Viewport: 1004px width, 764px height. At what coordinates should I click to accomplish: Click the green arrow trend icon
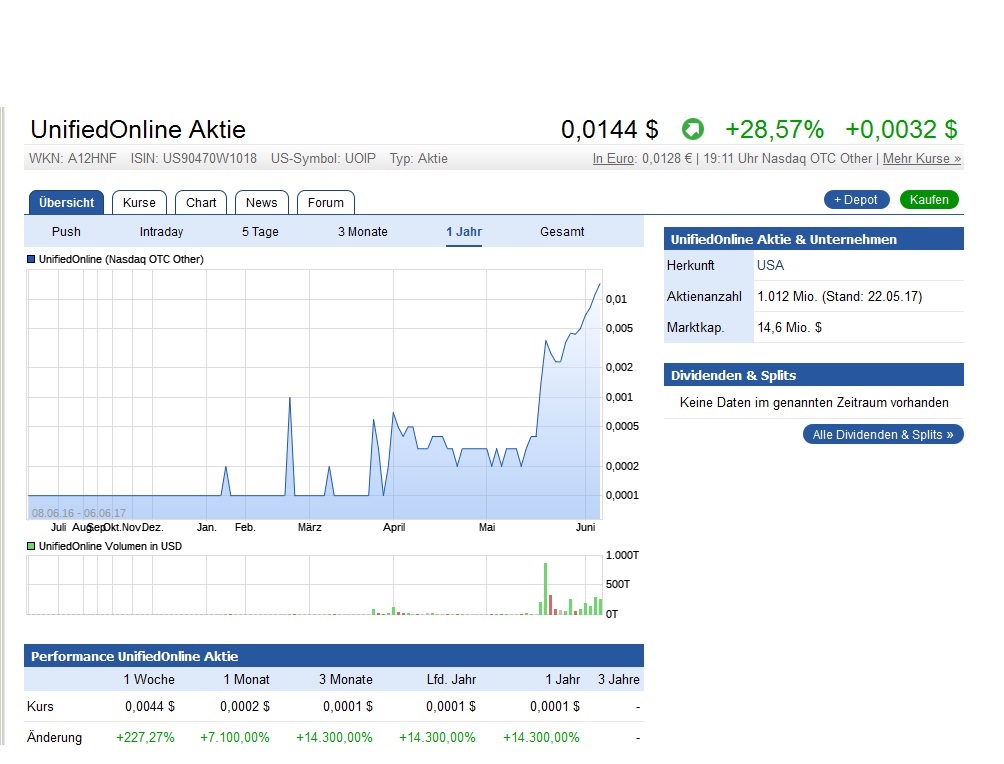point(692,129)
